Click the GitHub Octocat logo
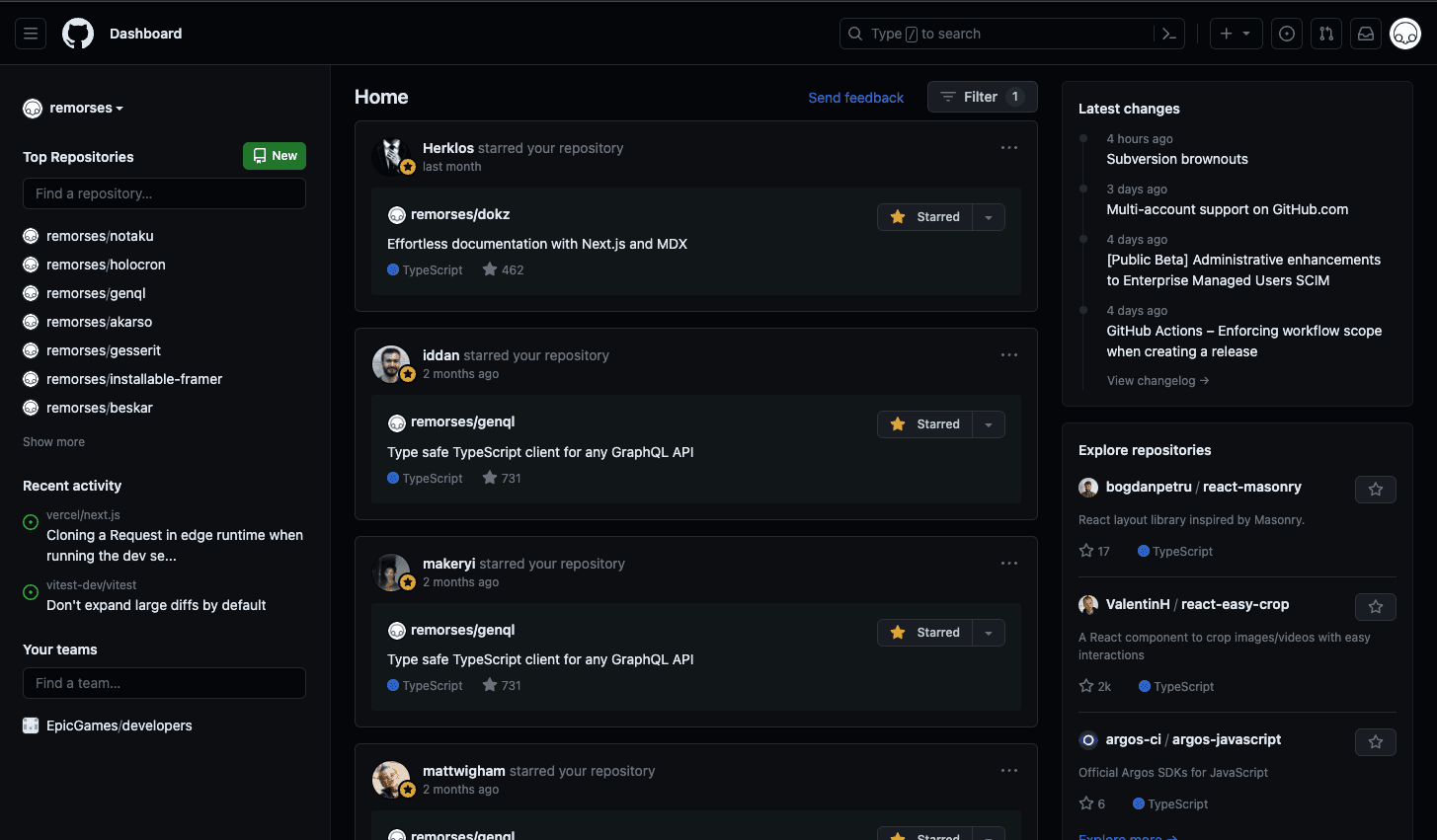The image size is (1437, 840). click(x=78, y=34)
